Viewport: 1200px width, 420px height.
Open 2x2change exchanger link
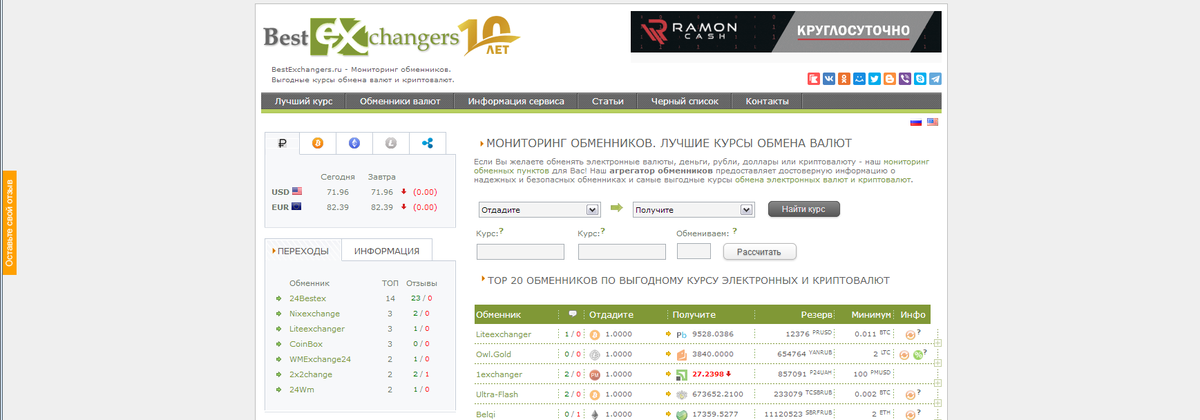coord(312,374)
